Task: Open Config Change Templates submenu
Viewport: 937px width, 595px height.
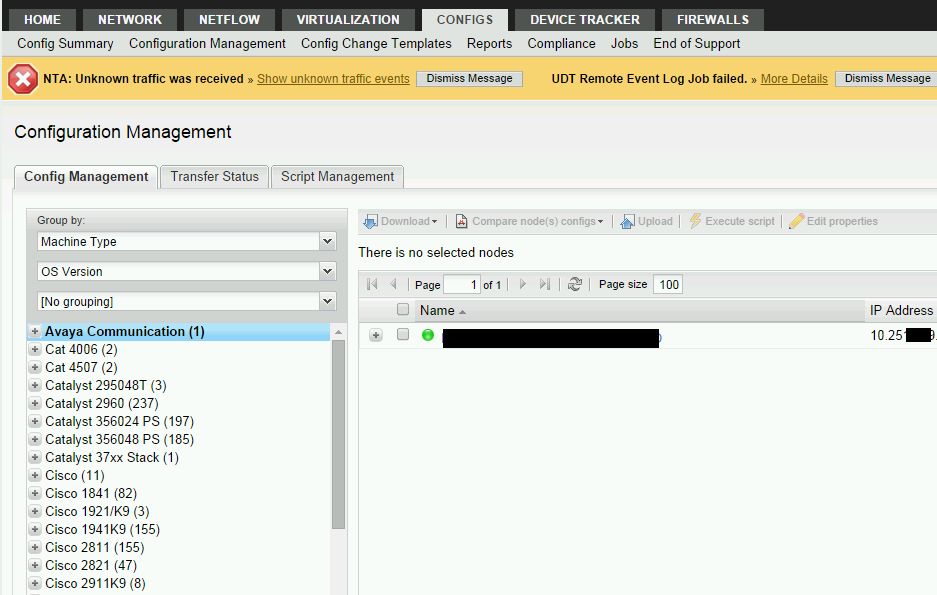Action: (x=376, y=44)
